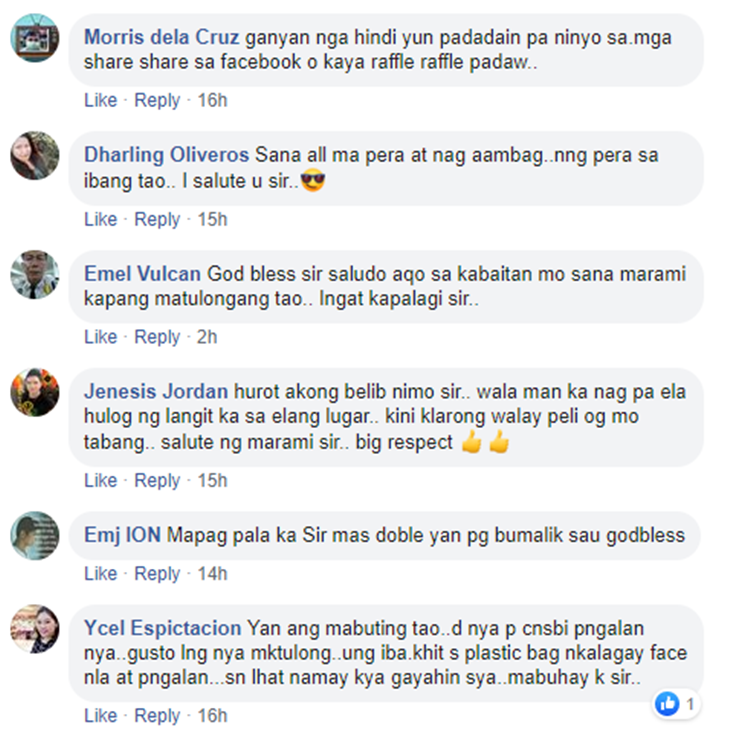The height and width of the screenshot is (730, 750).
Task: Open Ycel Espictacion's profile avatar
Action: tap(35, 629)
